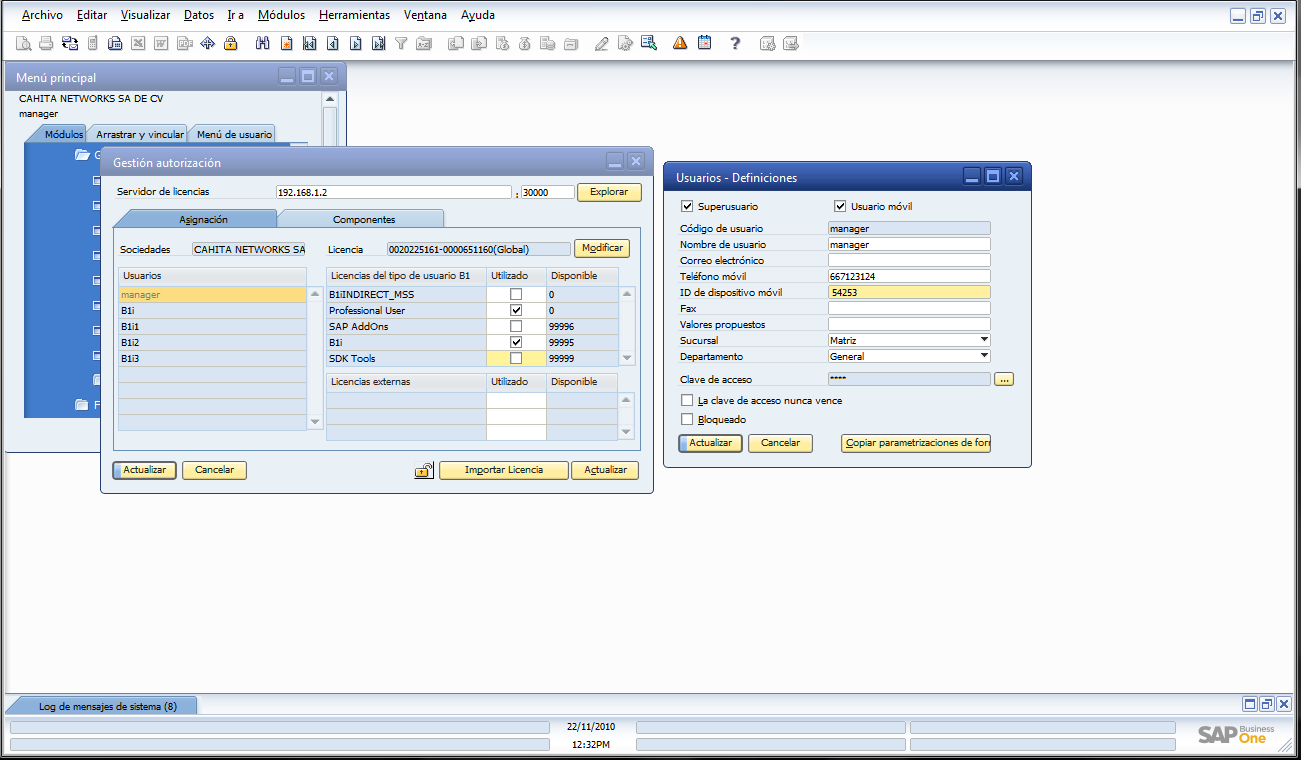Tick Utilizado for B1iINDIRECT_MSS license

click(516, 294)
